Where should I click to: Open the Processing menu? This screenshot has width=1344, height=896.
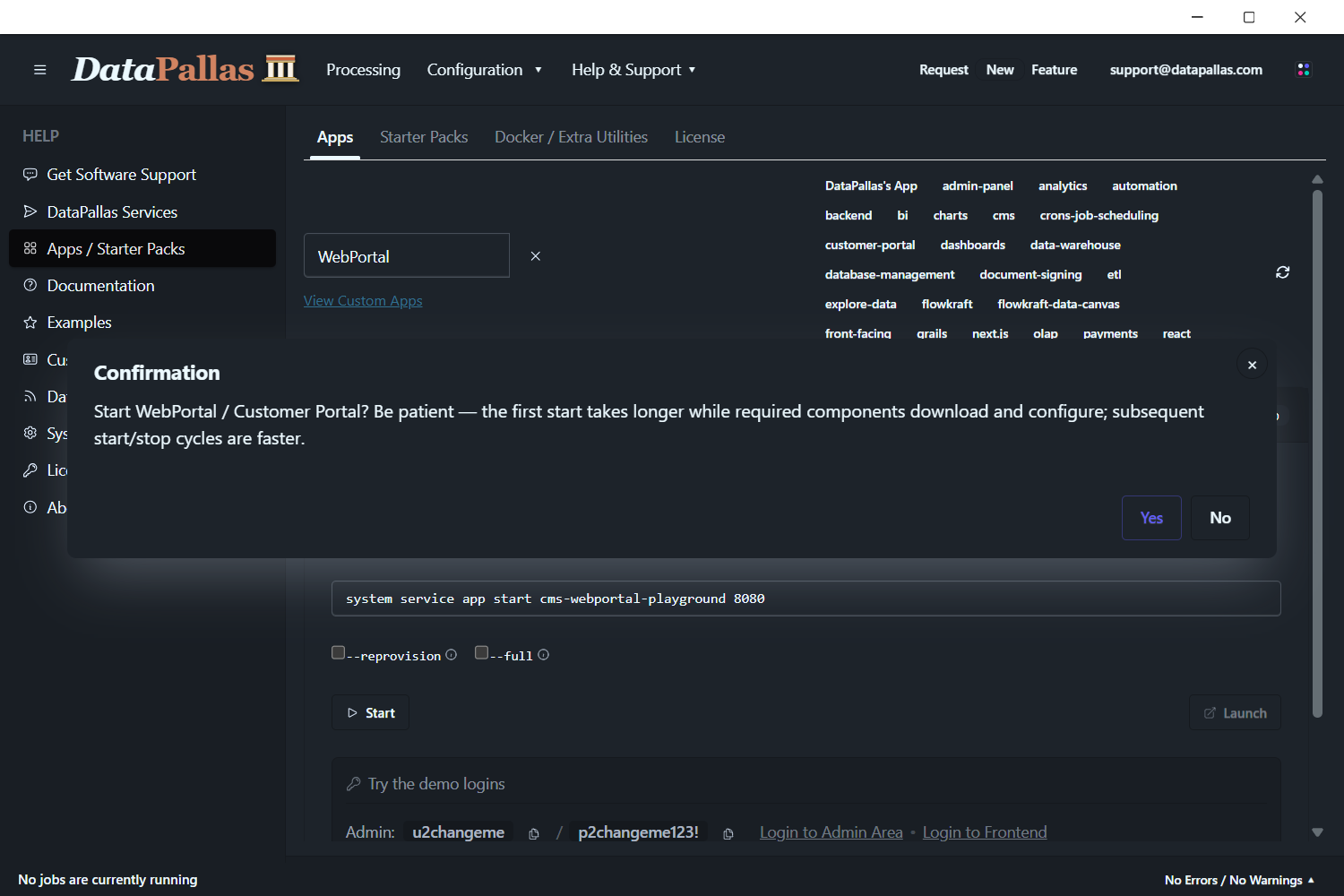363,70
